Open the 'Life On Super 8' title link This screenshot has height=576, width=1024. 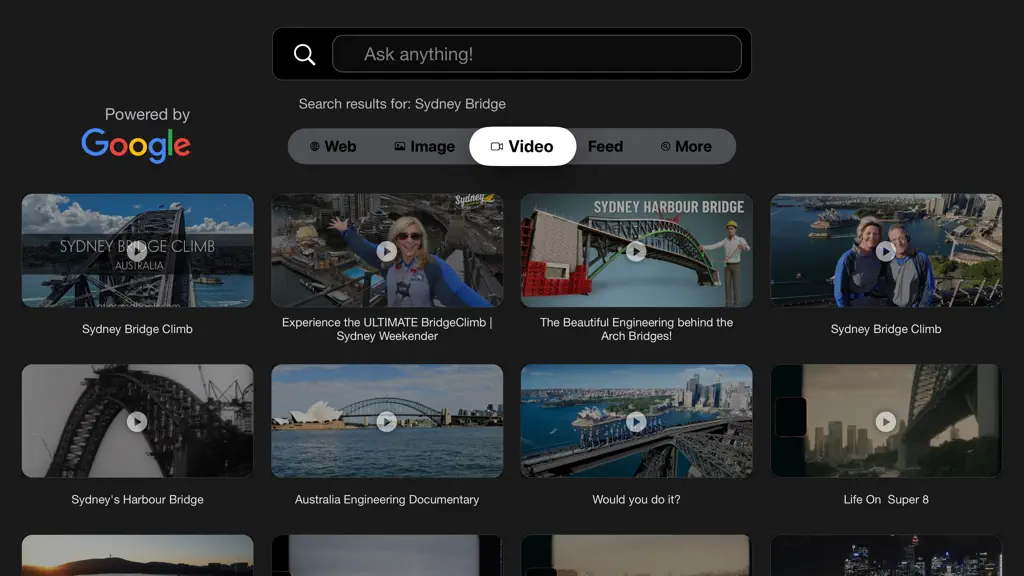coord(886,500)
